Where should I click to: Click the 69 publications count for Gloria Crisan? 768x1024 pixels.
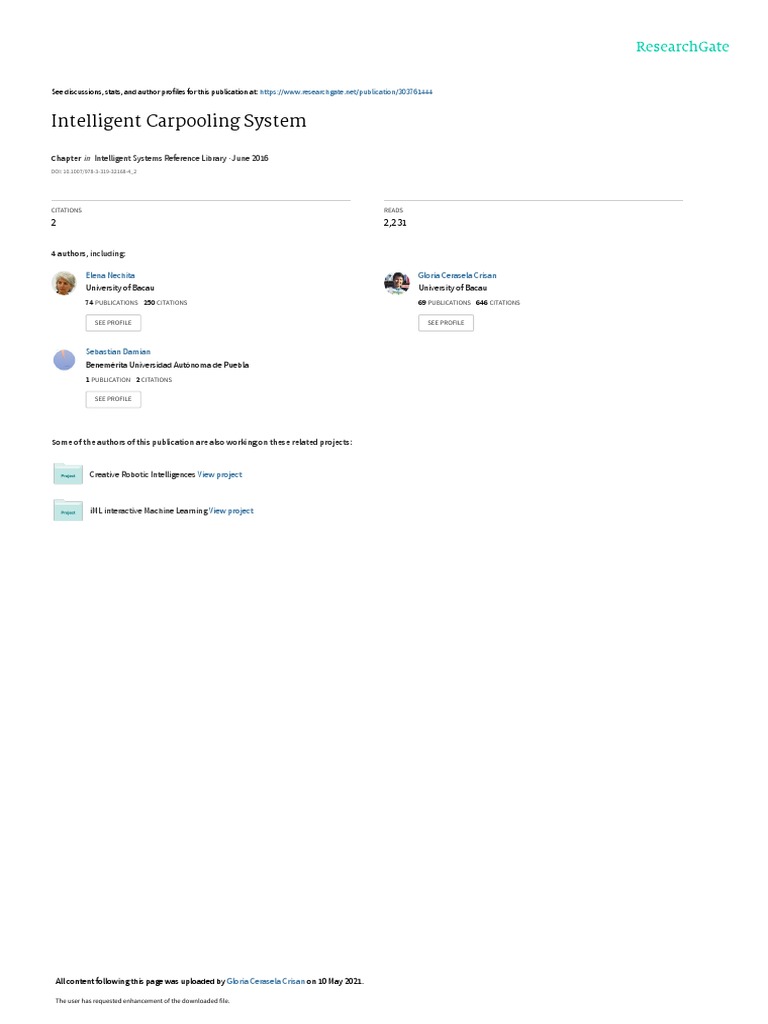pos(444,303)
